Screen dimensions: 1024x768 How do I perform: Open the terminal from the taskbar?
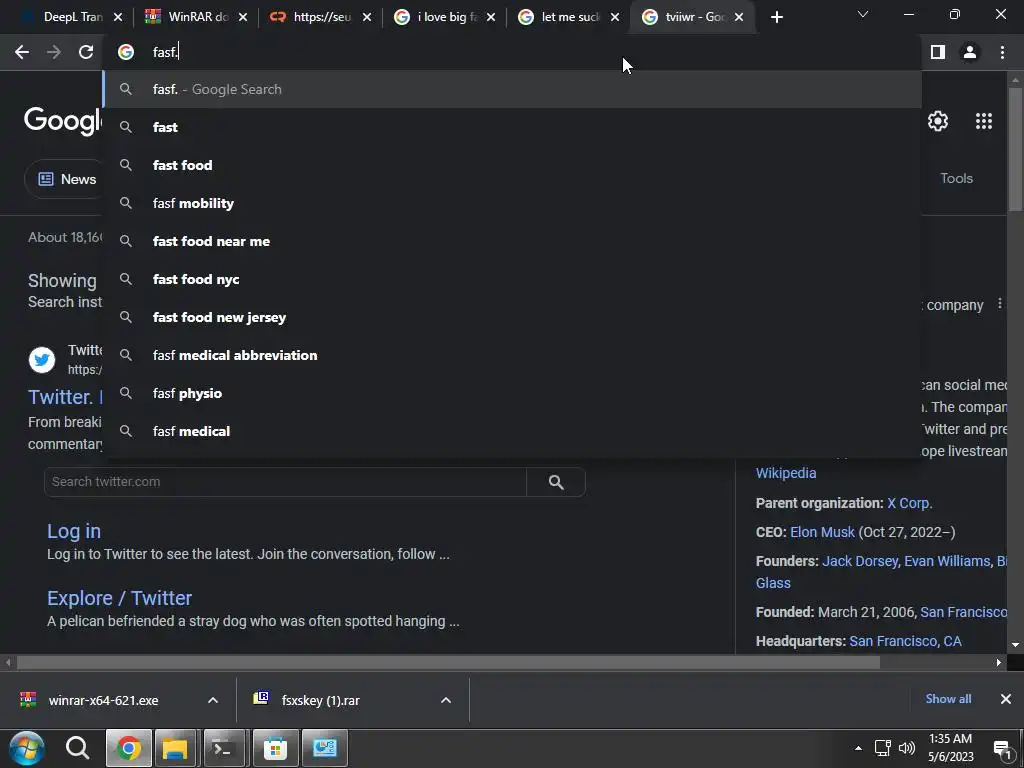click(223, 748)
